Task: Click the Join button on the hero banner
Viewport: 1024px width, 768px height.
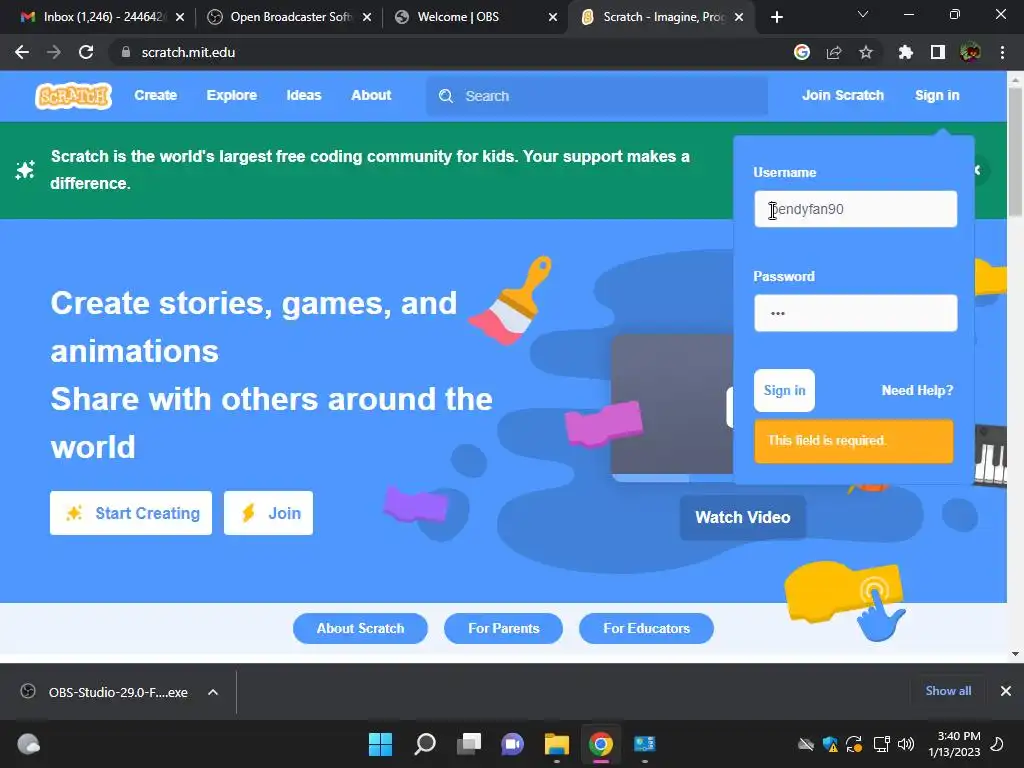Action: [x=268, y=513]
